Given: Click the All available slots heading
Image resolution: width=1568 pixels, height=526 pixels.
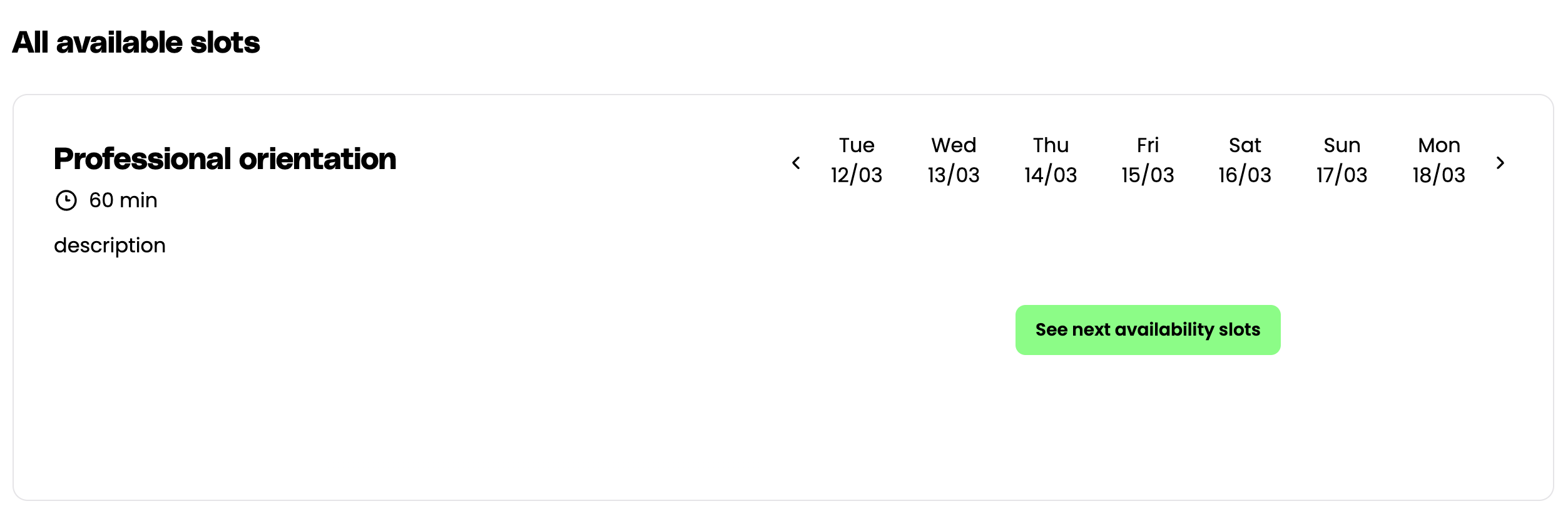Looking at the screenshot, I should pos(136,43).
